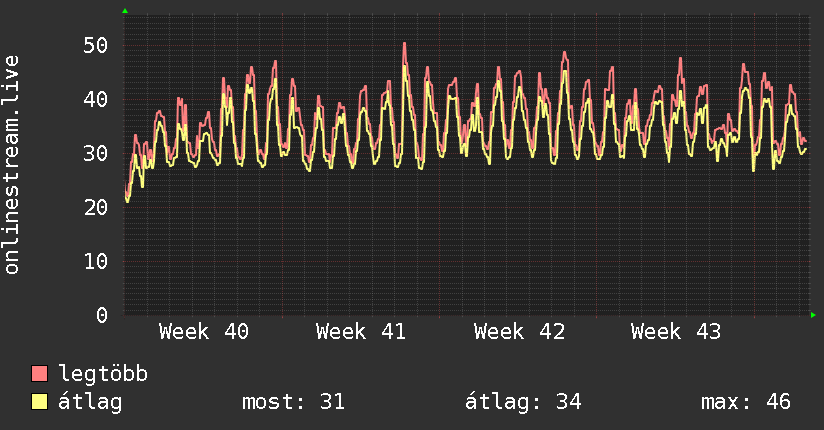The width and height of the screenshot is (824, 430).
Task: Click the Week 41 axis label
Action: click(361, 332)
